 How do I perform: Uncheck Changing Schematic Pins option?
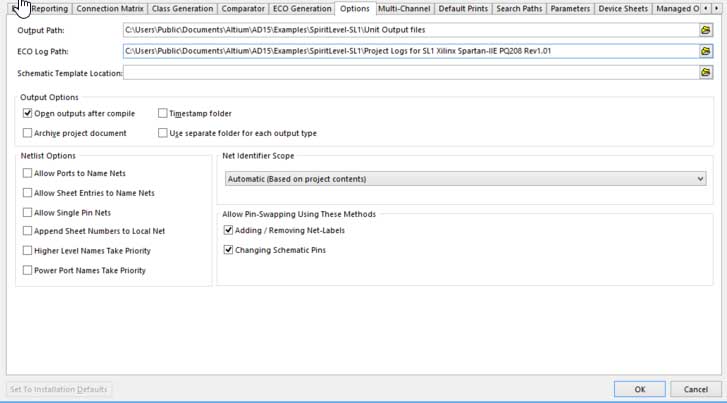pos(228,250)
